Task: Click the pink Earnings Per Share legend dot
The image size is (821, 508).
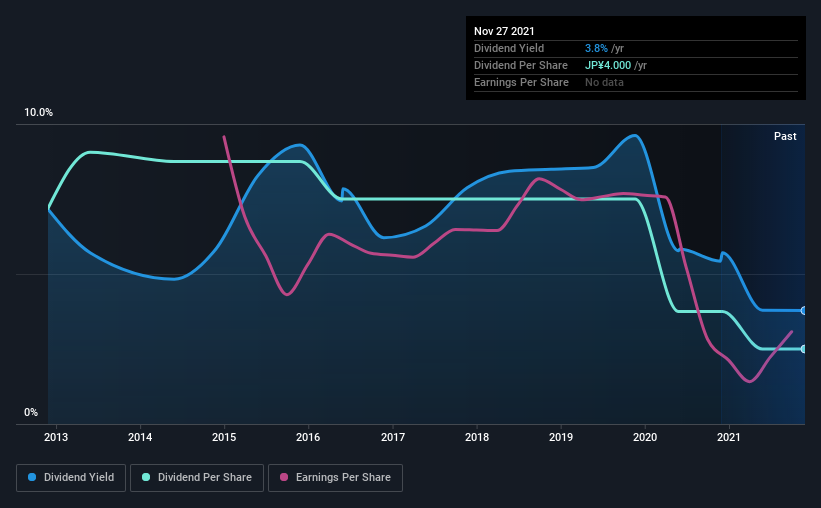Action: coord(284,477)
